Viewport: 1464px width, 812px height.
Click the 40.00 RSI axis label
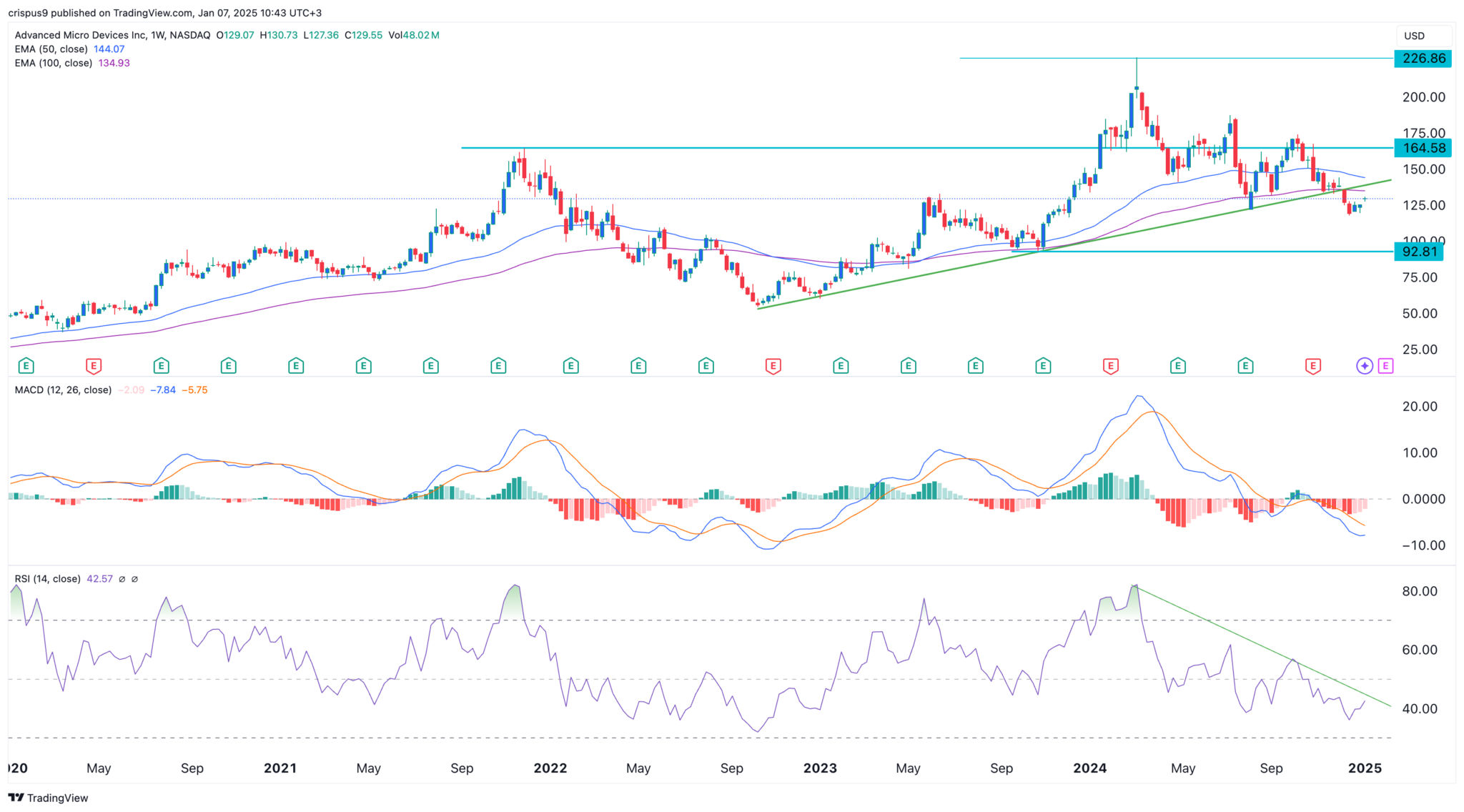[x=1419, y=709]
